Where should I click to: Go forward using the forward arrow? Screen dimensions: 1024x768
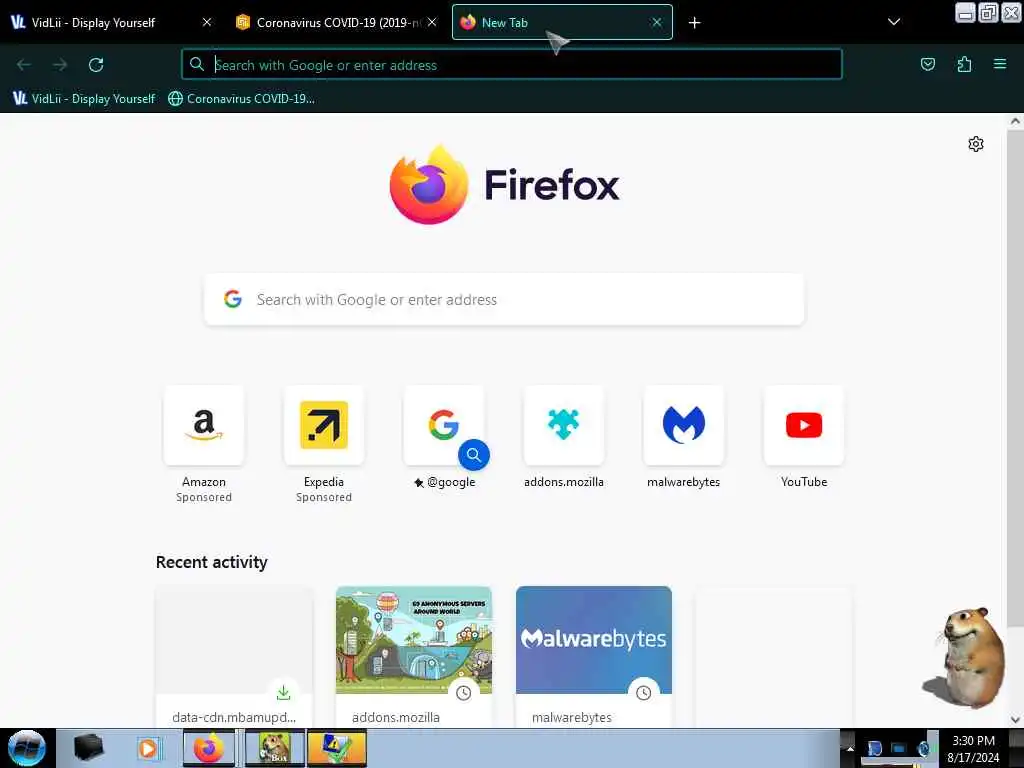tap(60, 65)
